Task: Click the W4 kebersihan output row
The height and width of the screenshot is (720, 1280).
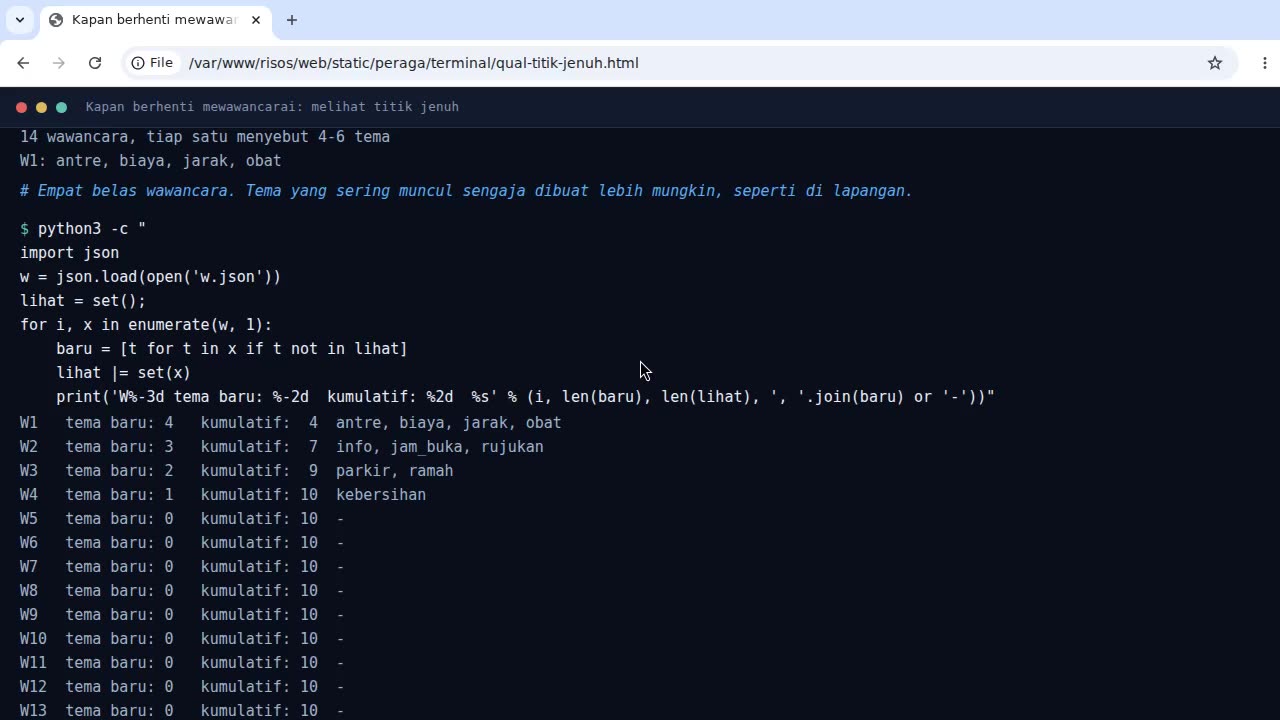Action: [x=223, y=495]
